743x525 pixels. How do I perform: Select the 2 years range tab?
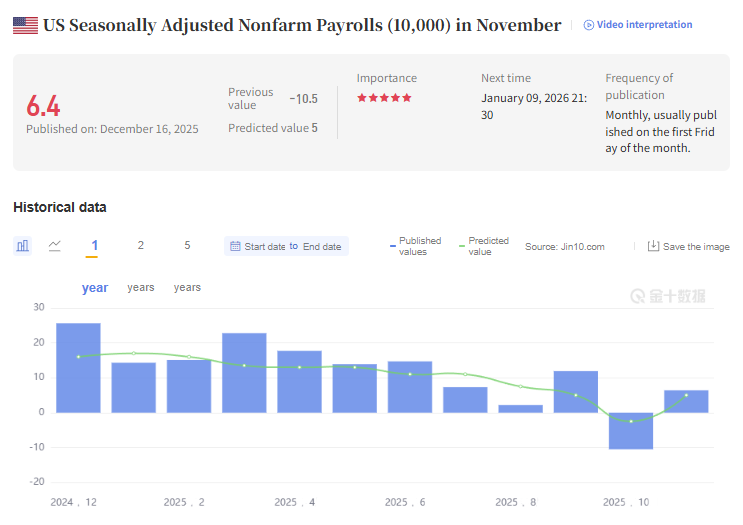(141, 246)
